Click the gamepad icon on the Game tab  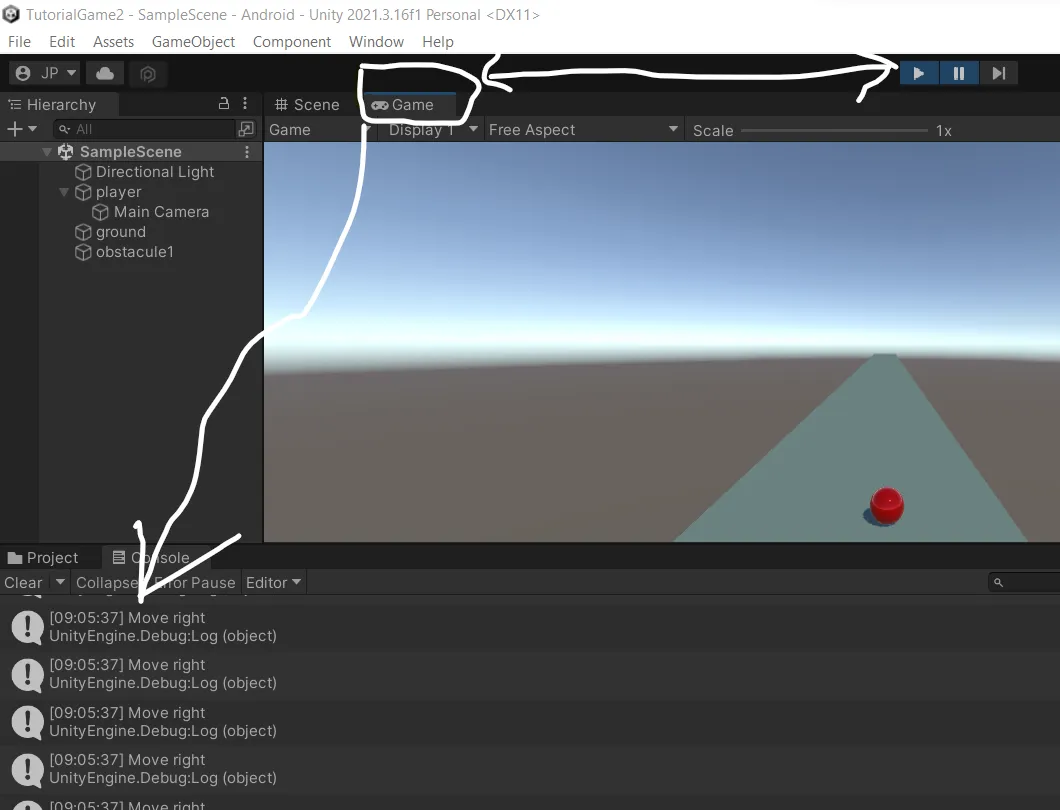[x=380, y=105]
